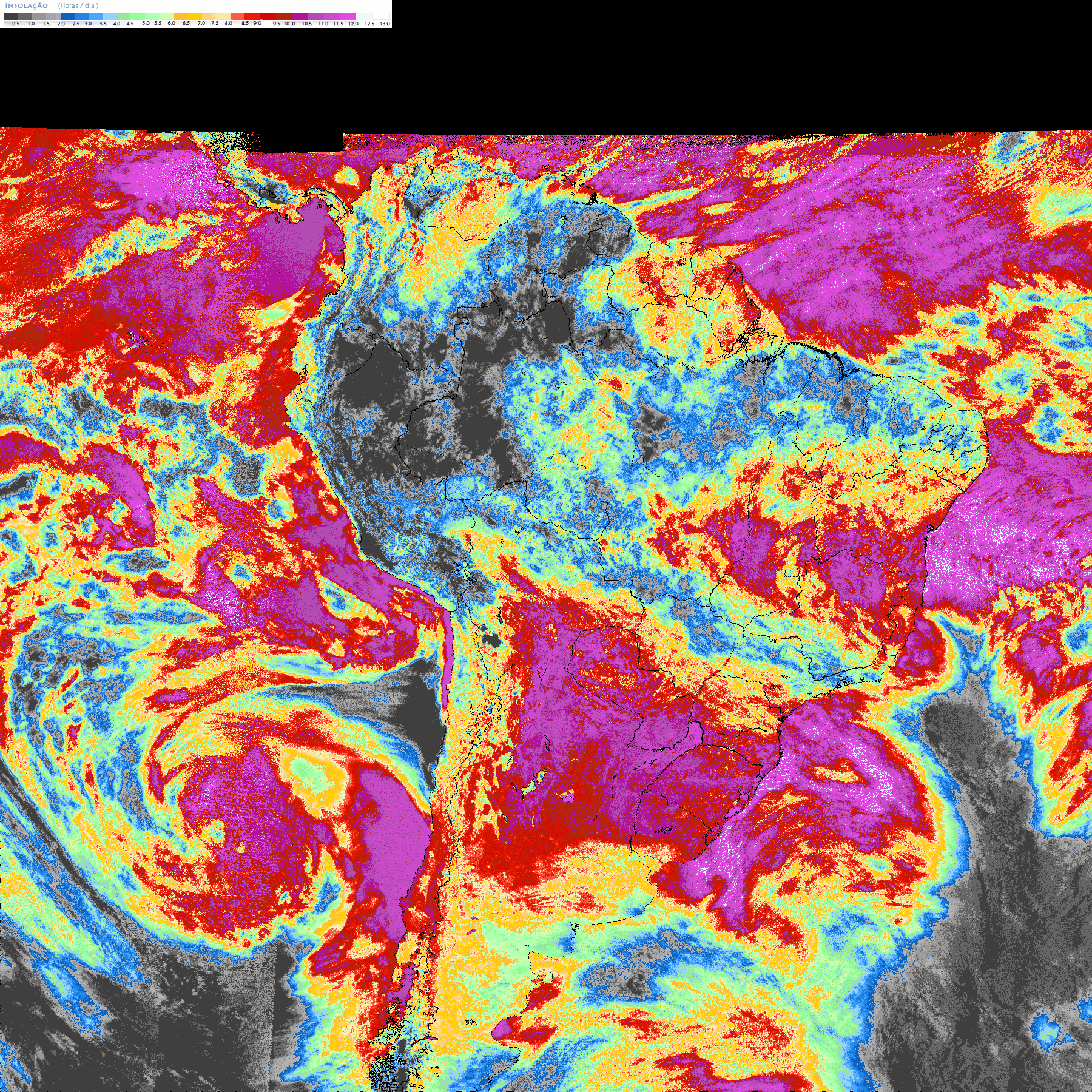Screen dimensions: 1092x1092
Task: Select the dark blue swatch above 2.0
Action: click(67, 16)
